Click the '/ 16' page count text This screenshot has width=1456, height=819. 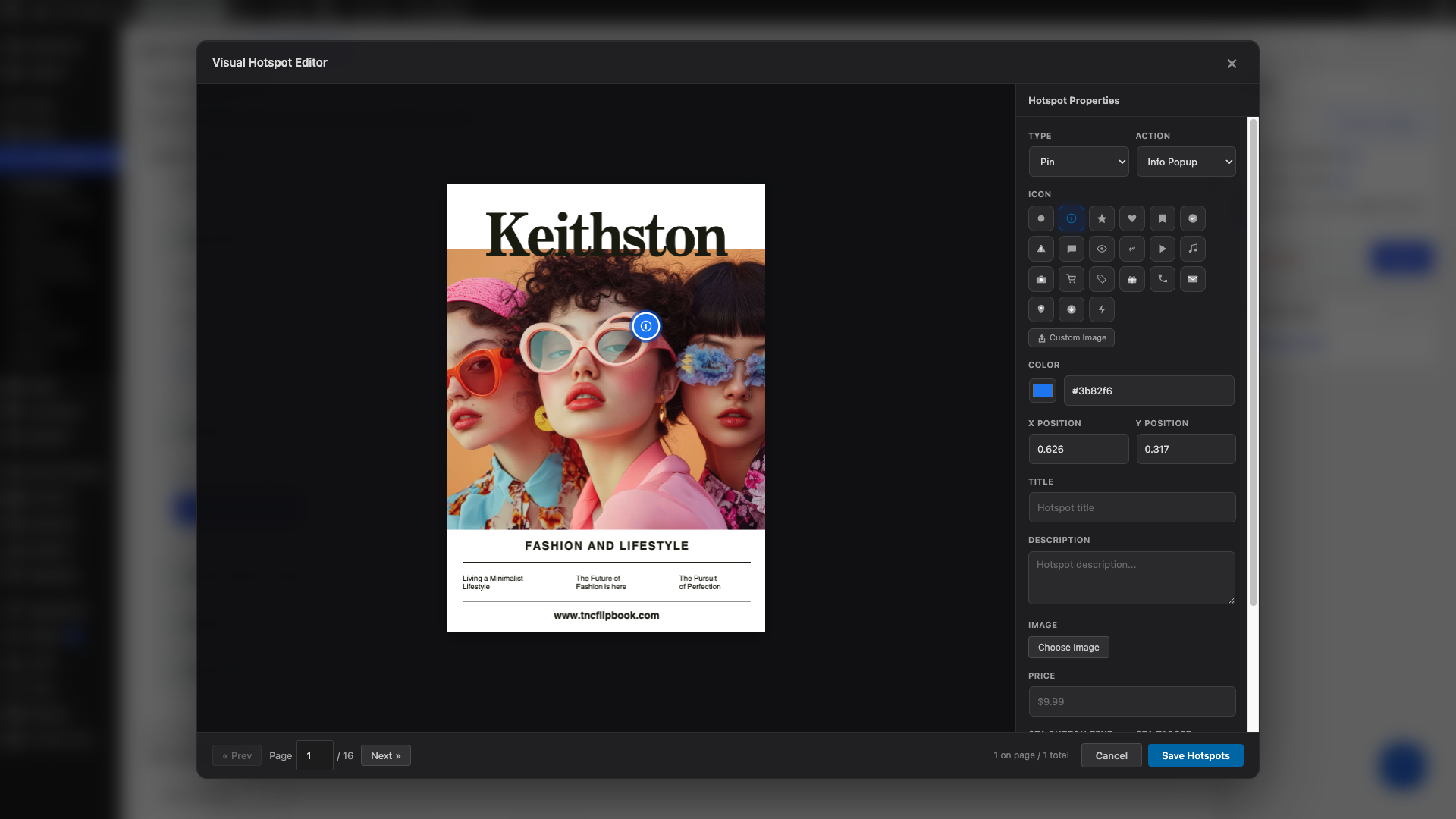[x=345, y=755]
